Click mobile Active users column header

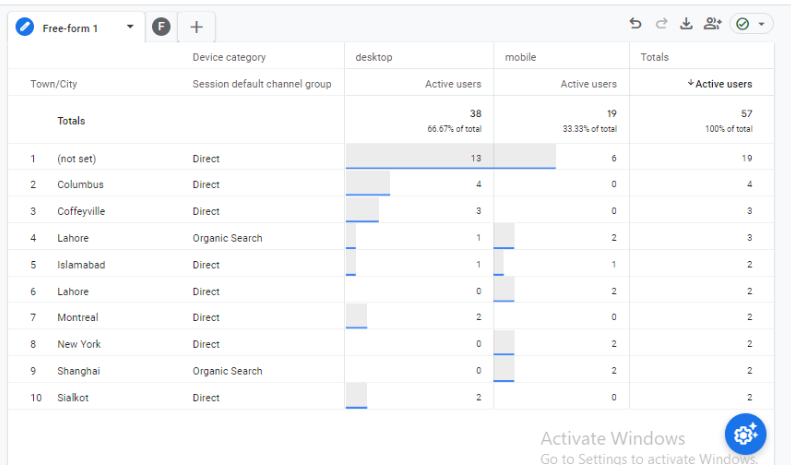(588, 84)
